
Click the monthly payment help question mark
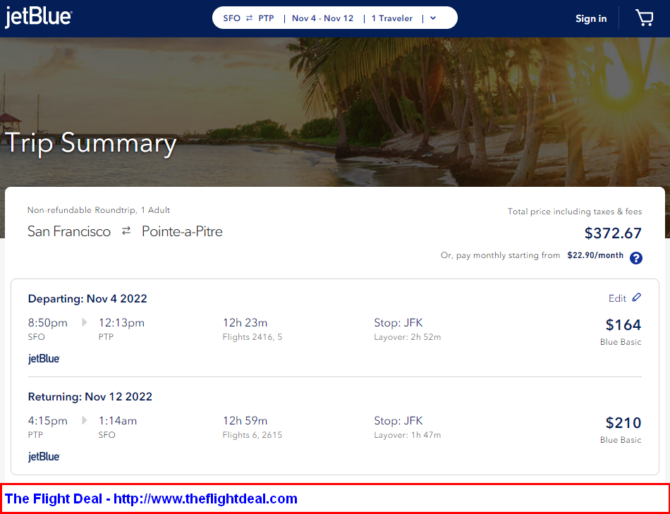point(636,258)
